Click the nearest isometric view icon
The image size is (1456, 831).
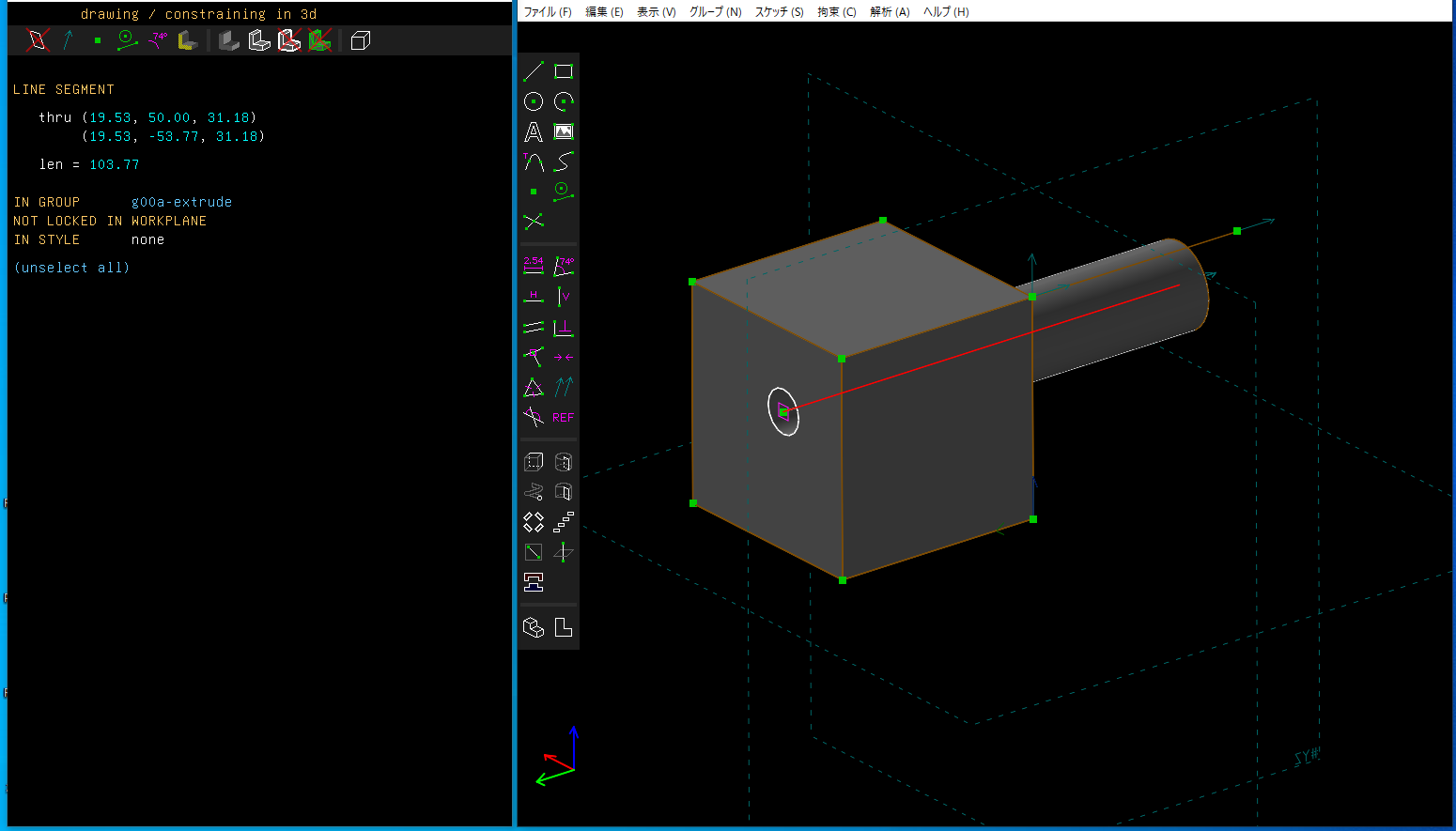533,627
